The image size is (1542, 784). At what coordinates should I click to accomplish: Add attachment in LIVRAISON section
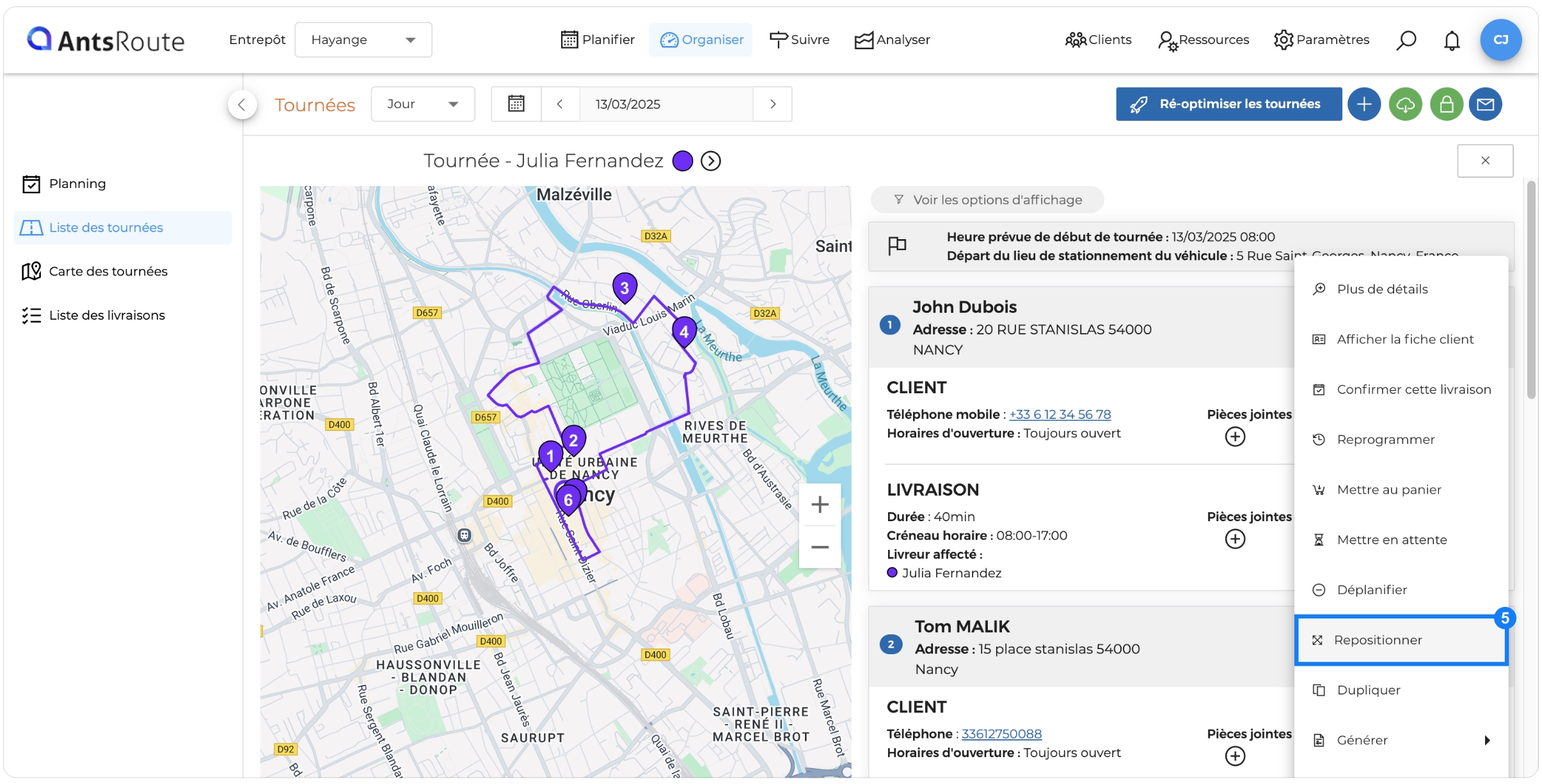pos(1235,539)
